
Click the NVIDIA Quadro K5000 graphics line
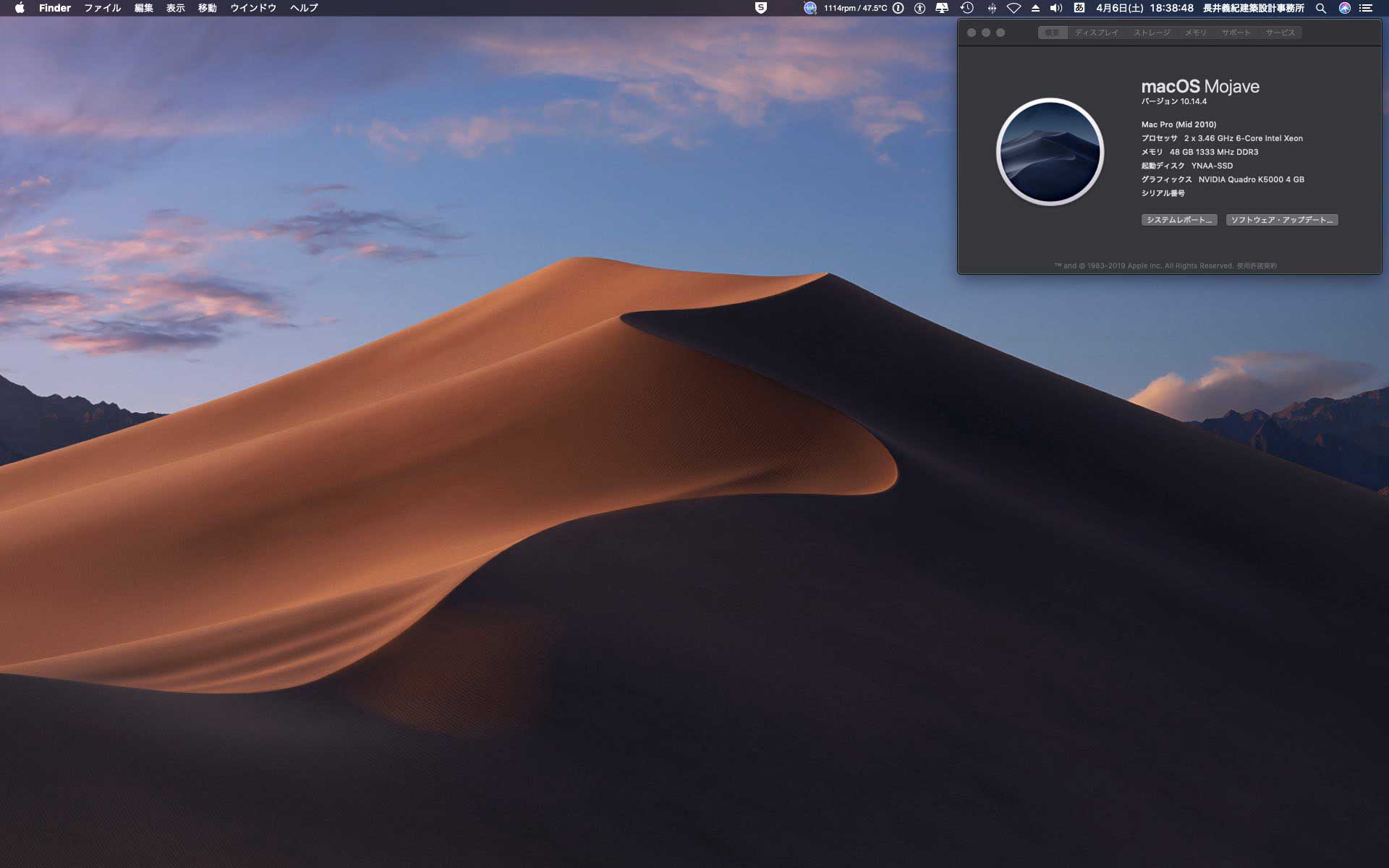1223,179
